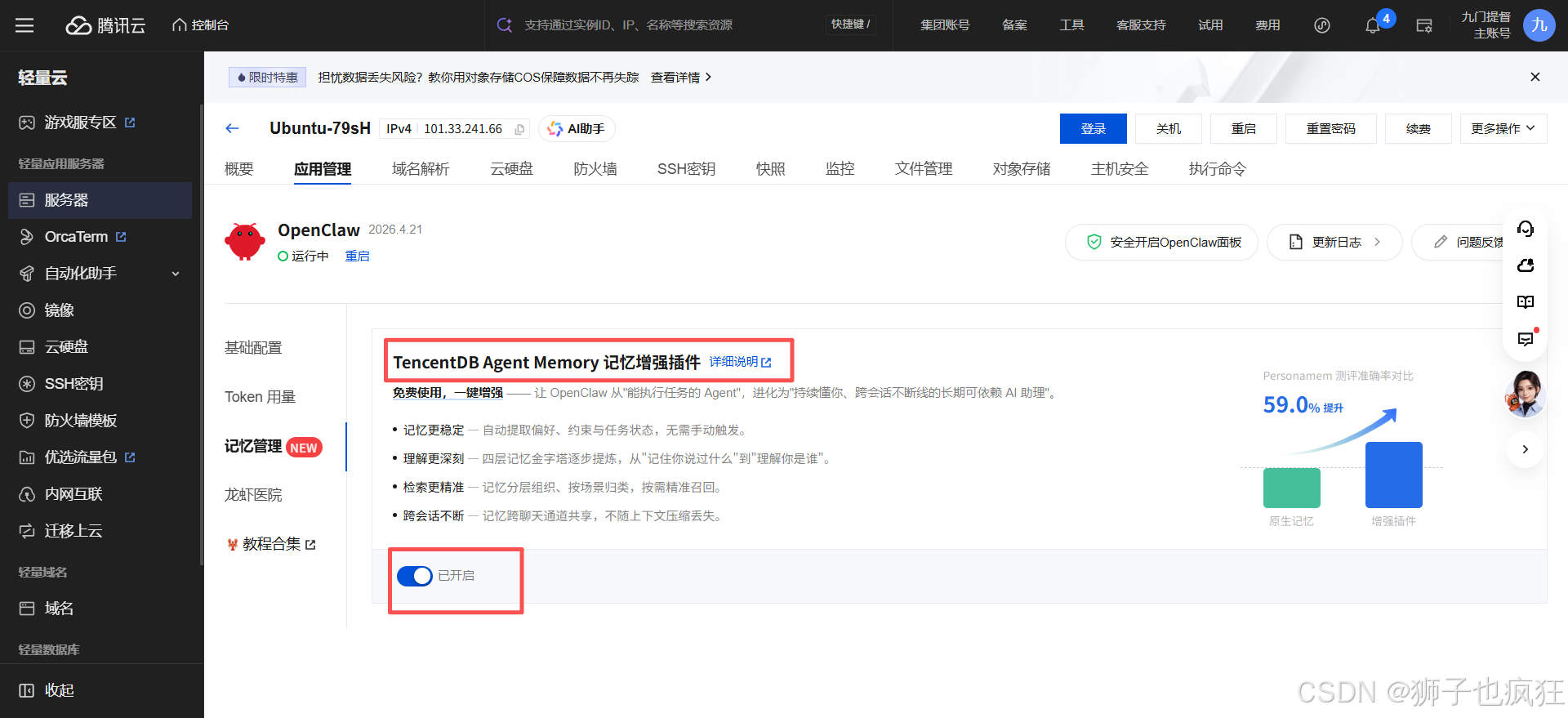
Task: Open 服务器 in the sidebar
Action: 100,200
